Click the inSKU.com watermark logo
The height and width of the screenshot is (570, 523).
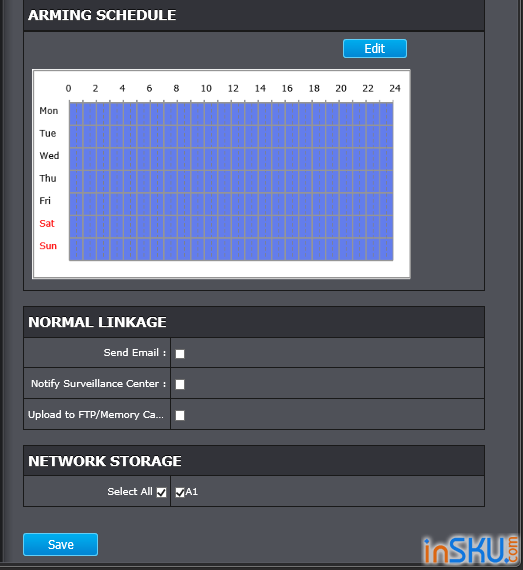click(471, 550)
